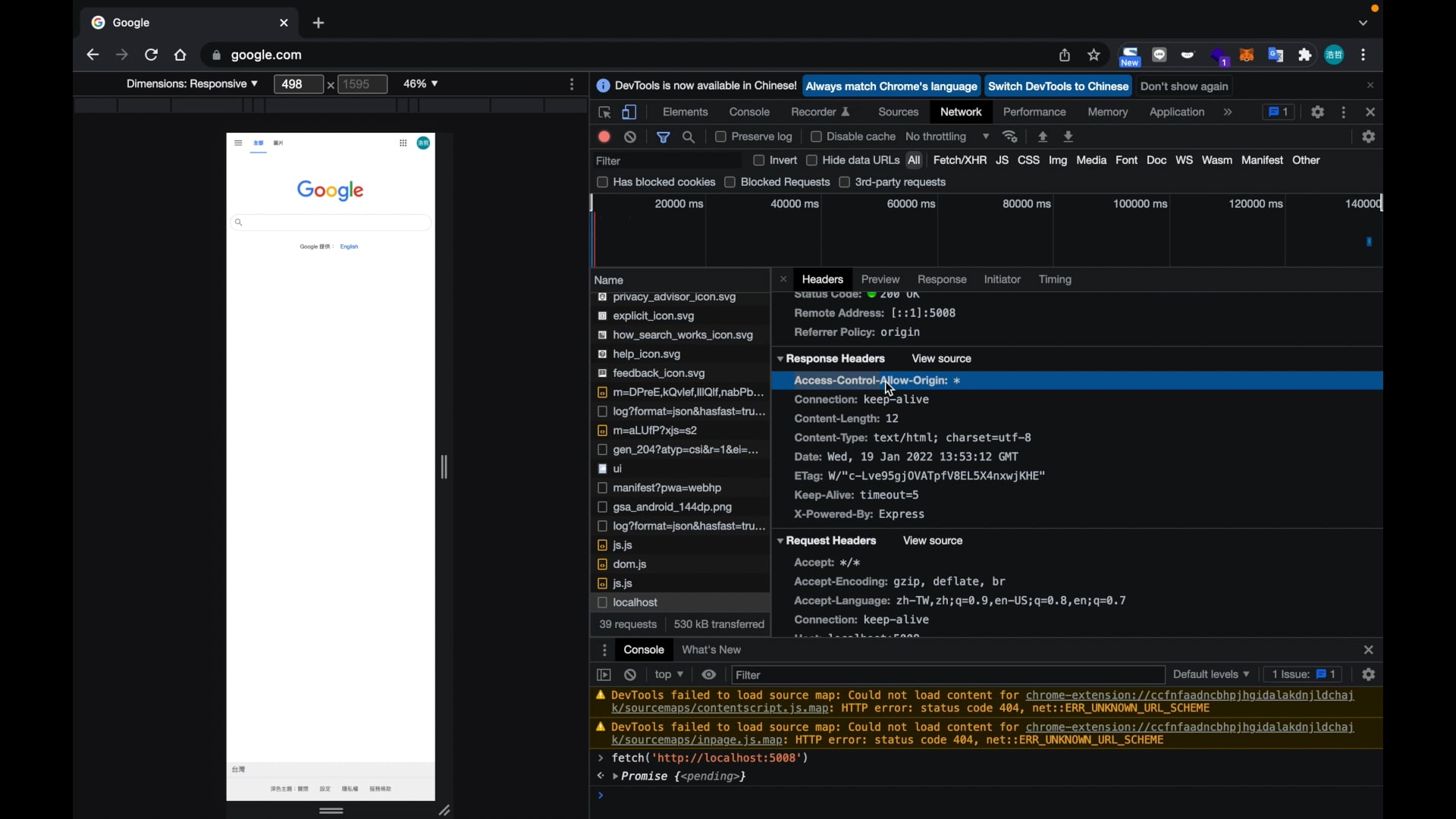The height and width of the screenshot is (819, 1456).
Task: Click the console live expression eye icon
Action: pyautogui.click(x=709, y=675)
